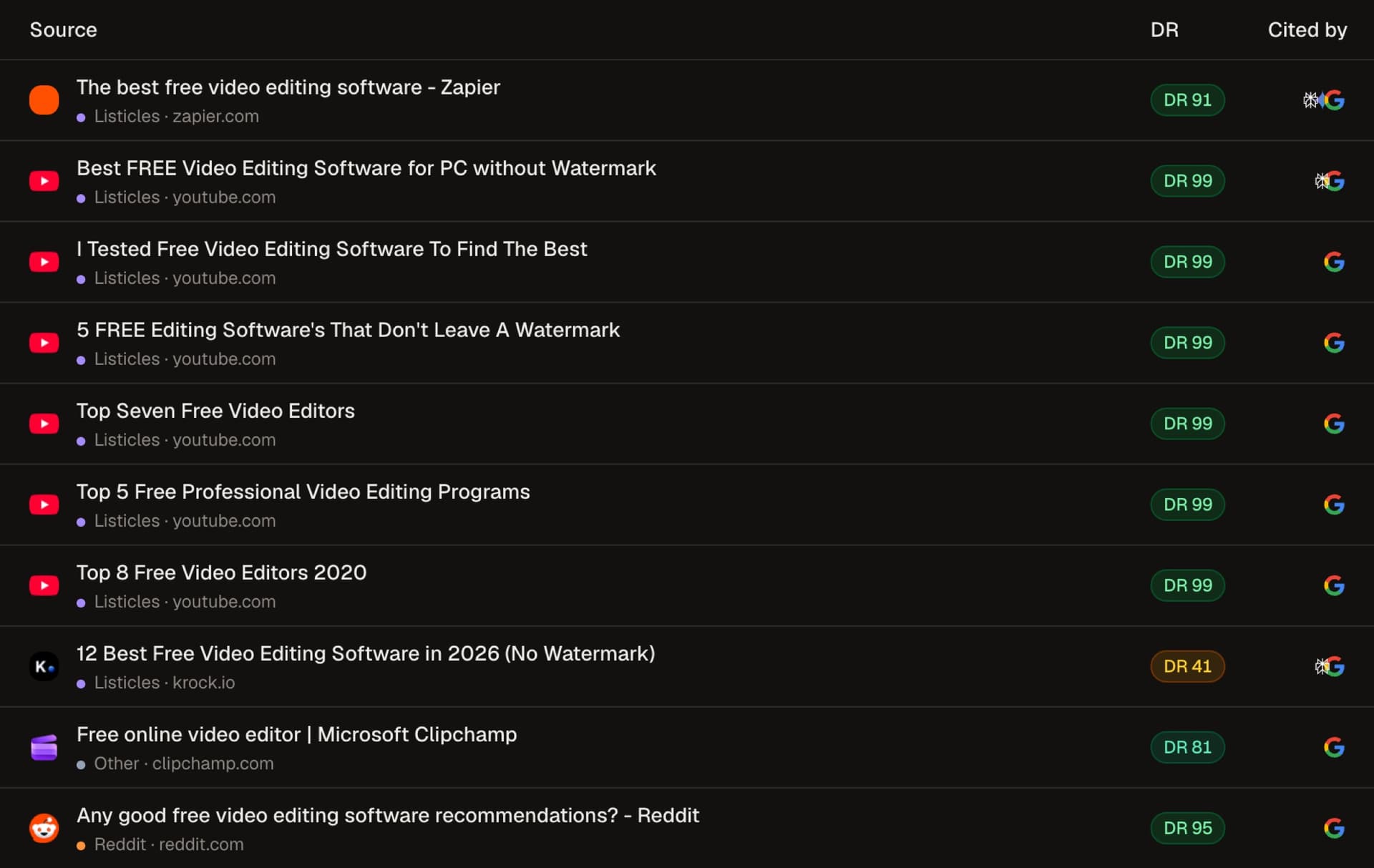This screenshot has width=1374, height=868.
Task: Click the YouTube icon beside 'I Tested Free Video Editing Software'
Action: coord(44,262)
